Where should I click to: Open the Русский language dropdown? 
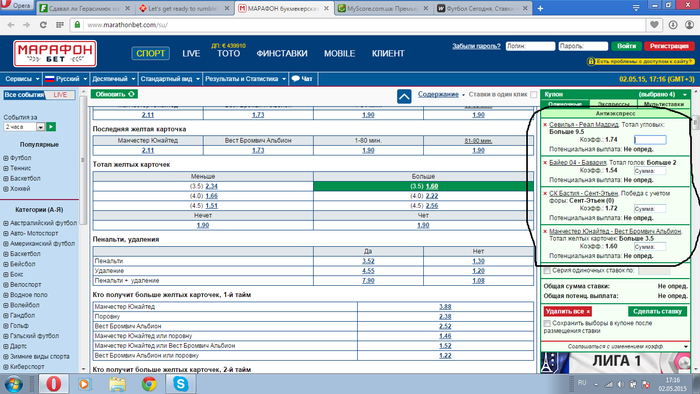(x=66, y=79)
